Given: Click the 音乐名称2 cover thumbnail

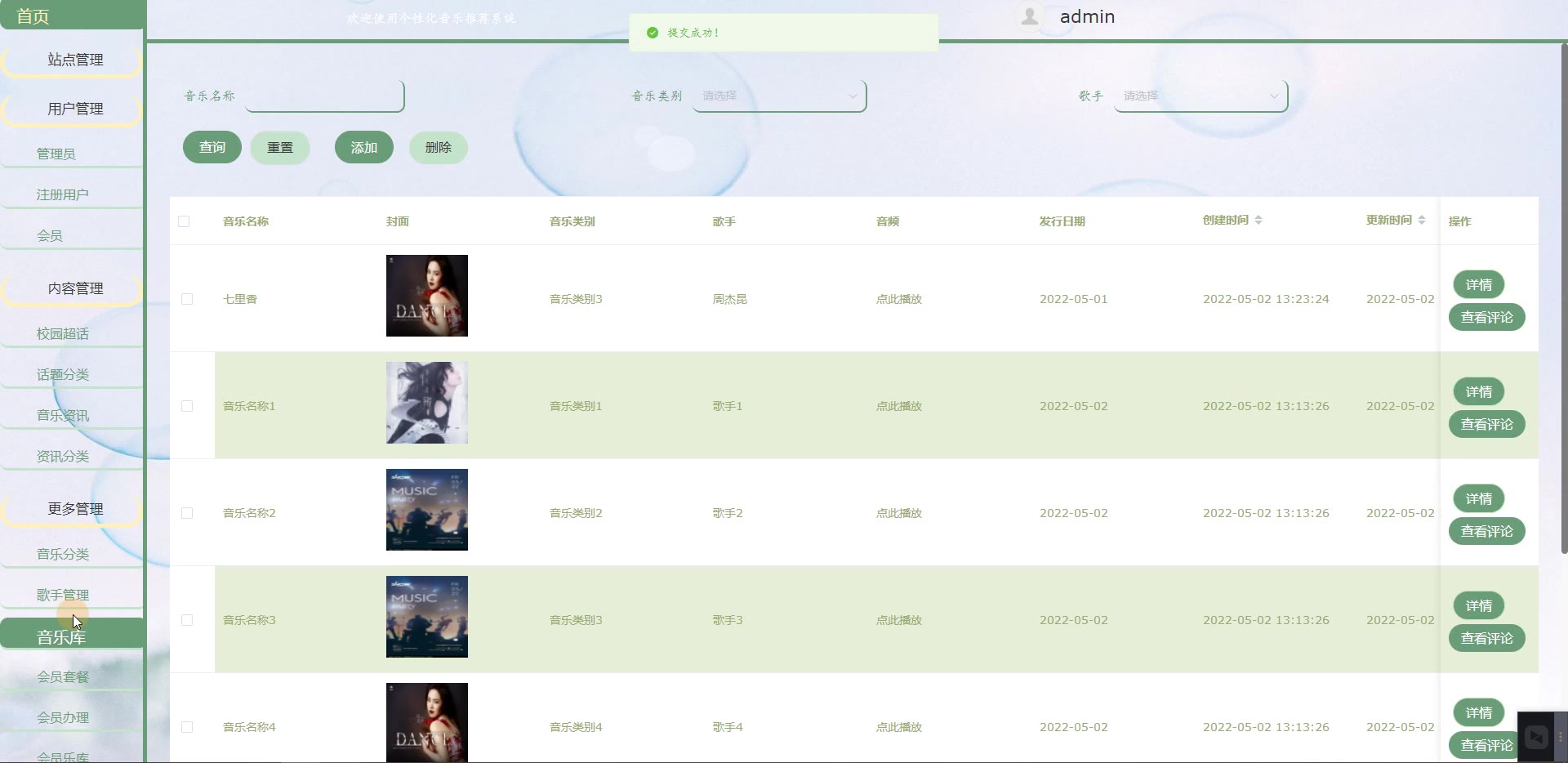Looking at the screenshot, I should pos(427,510).
